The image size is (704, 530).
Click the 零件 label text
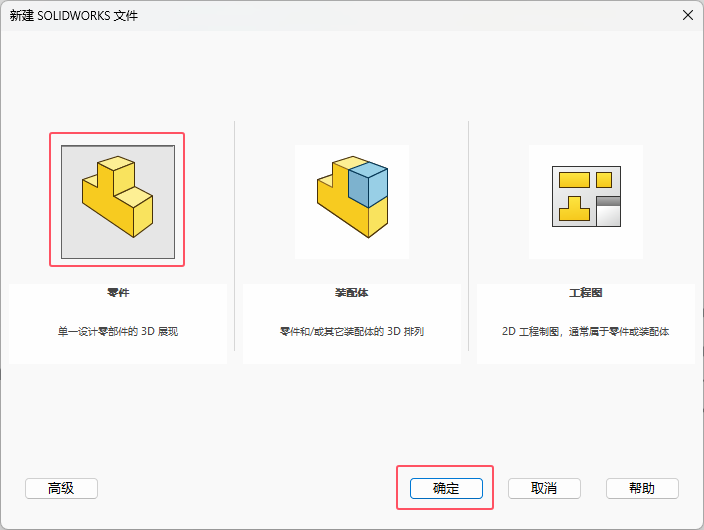[118, 293]
